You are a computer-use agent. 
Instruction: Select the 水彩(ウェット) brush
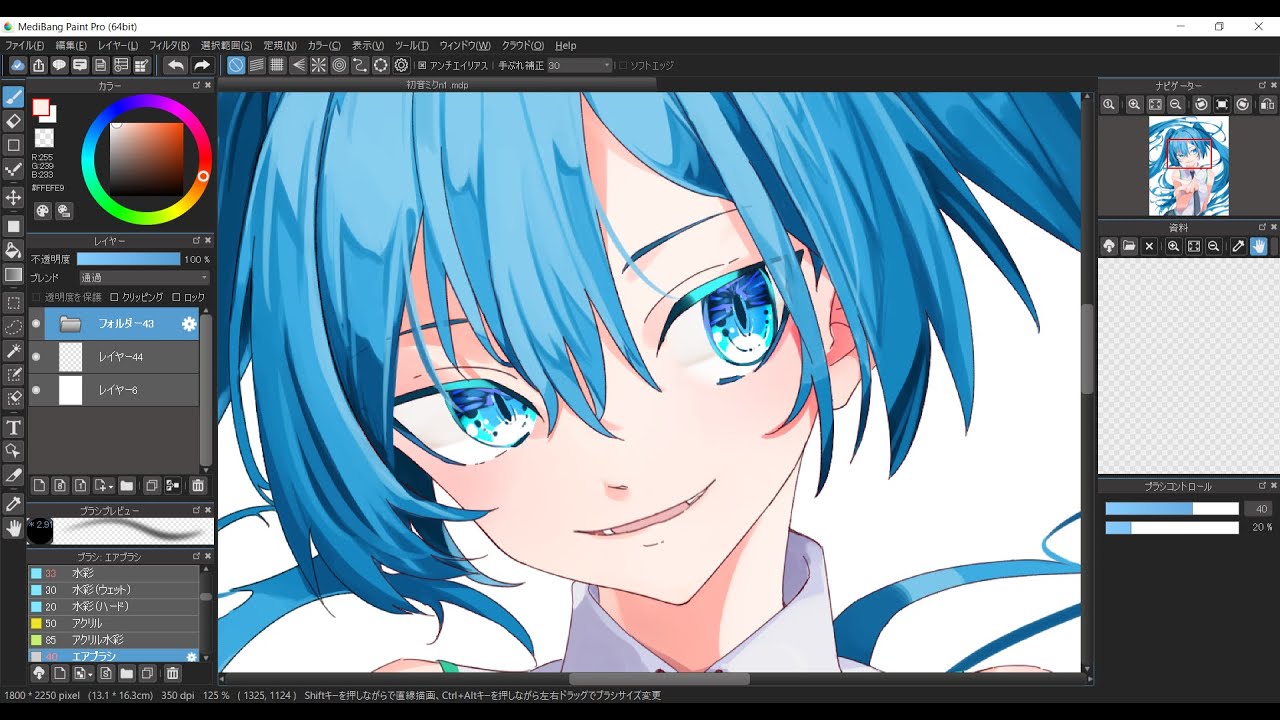coord(113,590)
